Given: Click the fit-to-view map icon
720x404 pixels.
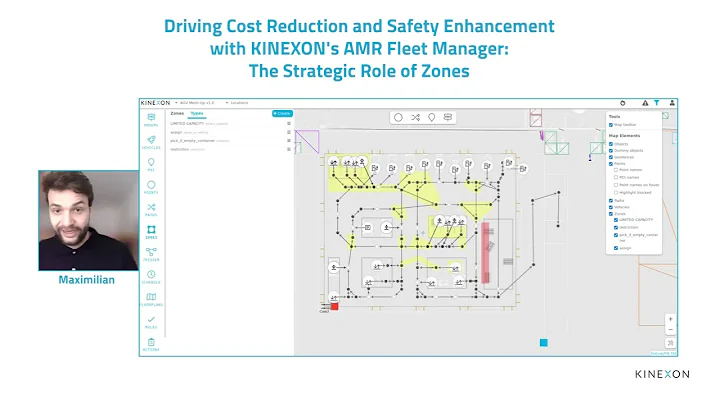Looking at the screenshot, I should click(x=670, y=343).
